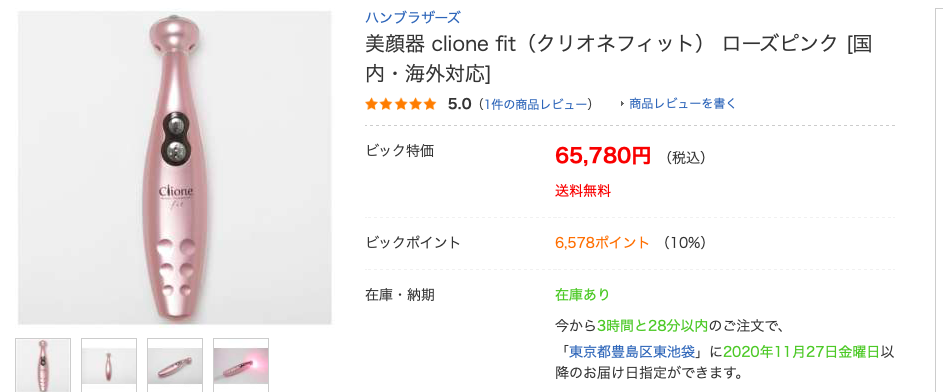Click the product title 美顔器 clione fit
The image size is (943, 392).
(x=619, y=58)
